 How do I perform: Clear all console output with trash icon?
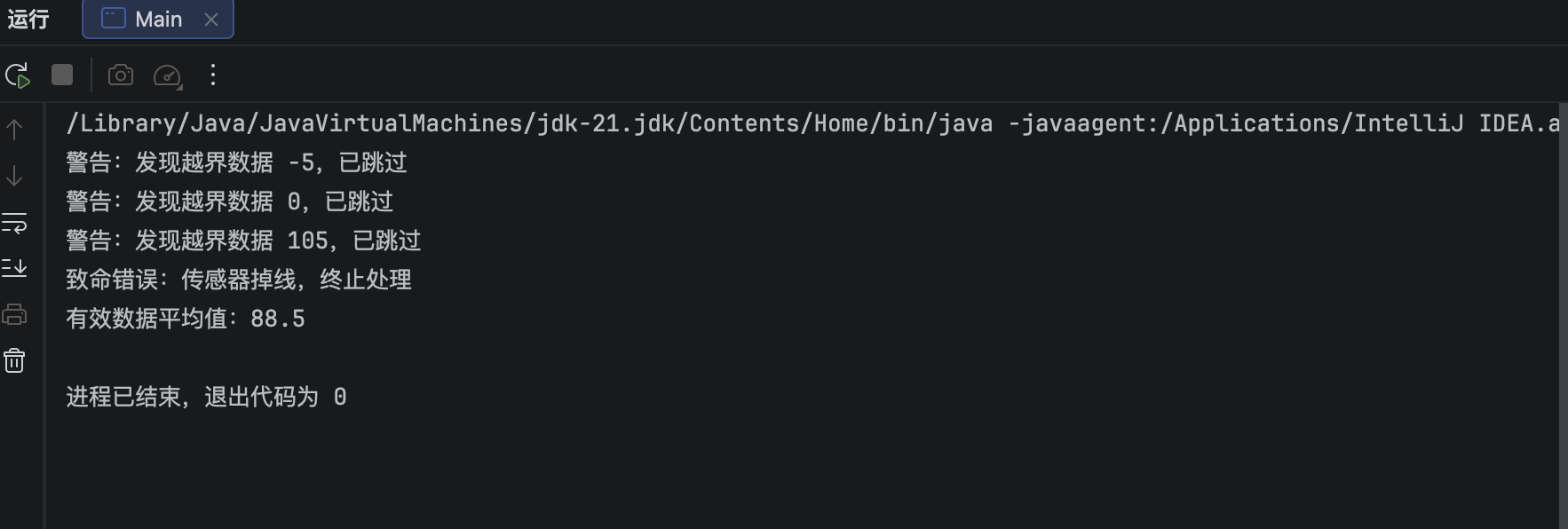point(15,360)
